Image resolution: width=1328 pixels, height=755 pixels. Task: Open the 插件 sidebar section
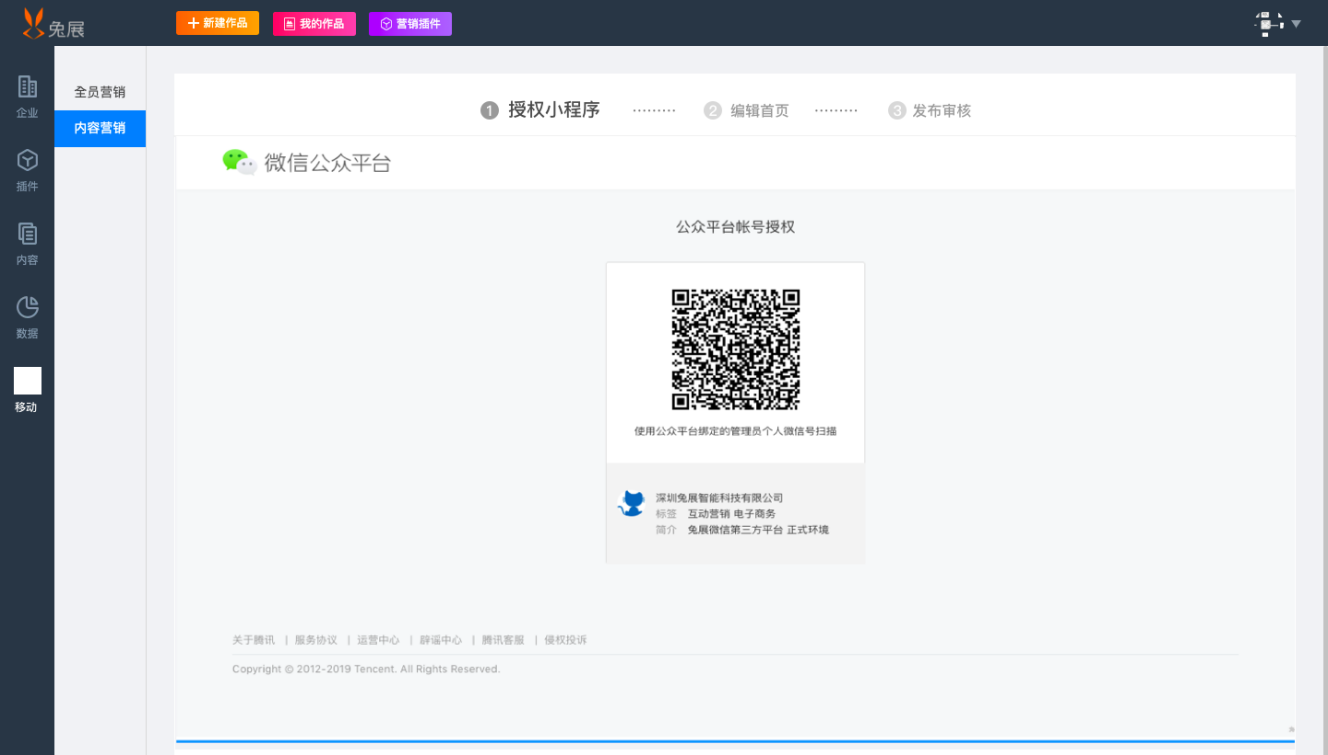(x=27, y=171)
